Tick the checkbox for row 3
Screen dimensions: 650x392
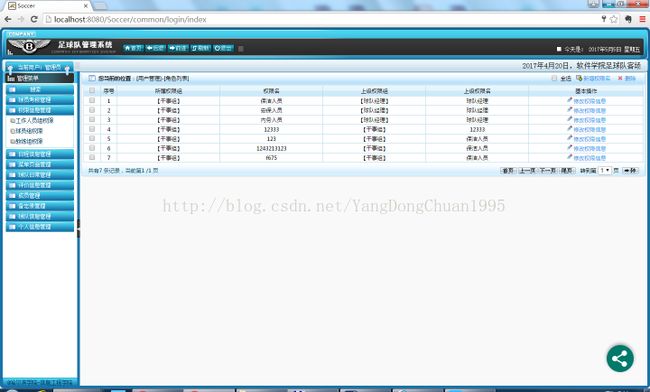(x=92, y=119)
